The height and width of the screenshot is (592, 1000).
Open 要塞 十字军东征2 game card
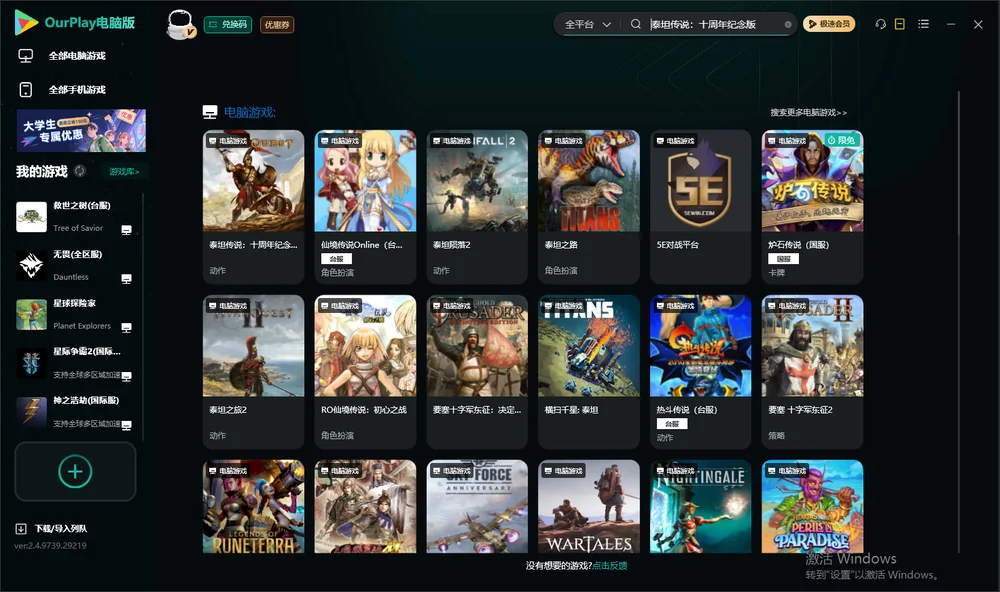pyautogui.click(x=812, y=371)
